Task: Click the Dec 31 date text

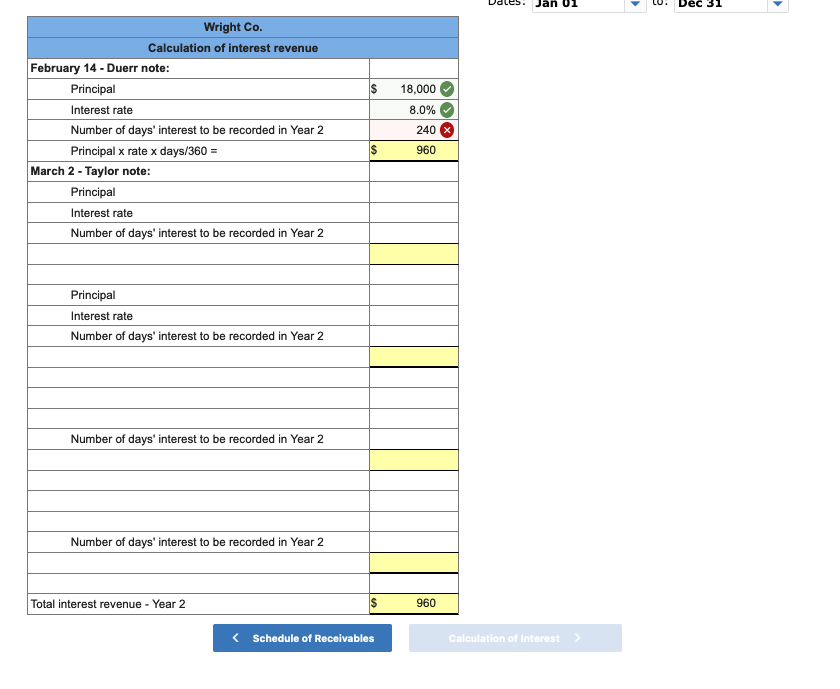Action: [x=700, y=4]
